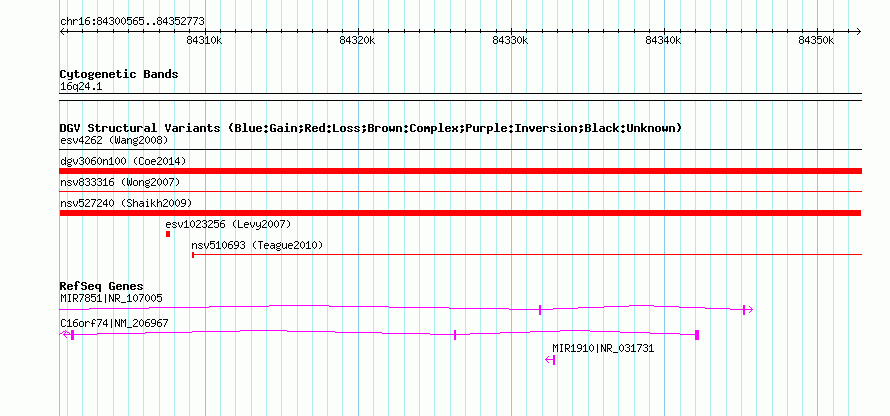This screenshot has height=416, width=890.
Task: Click the thick red nsv527240 loss bar
Action: 460,213
